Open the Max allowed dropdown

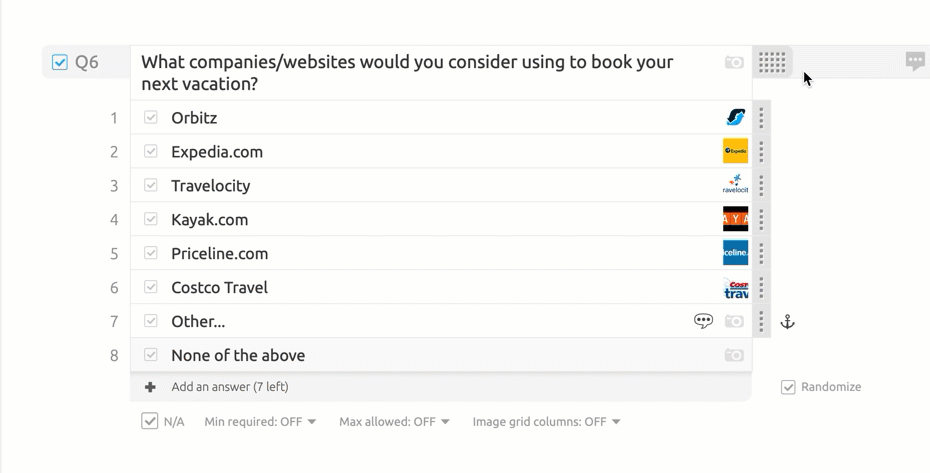coord(394,422)
